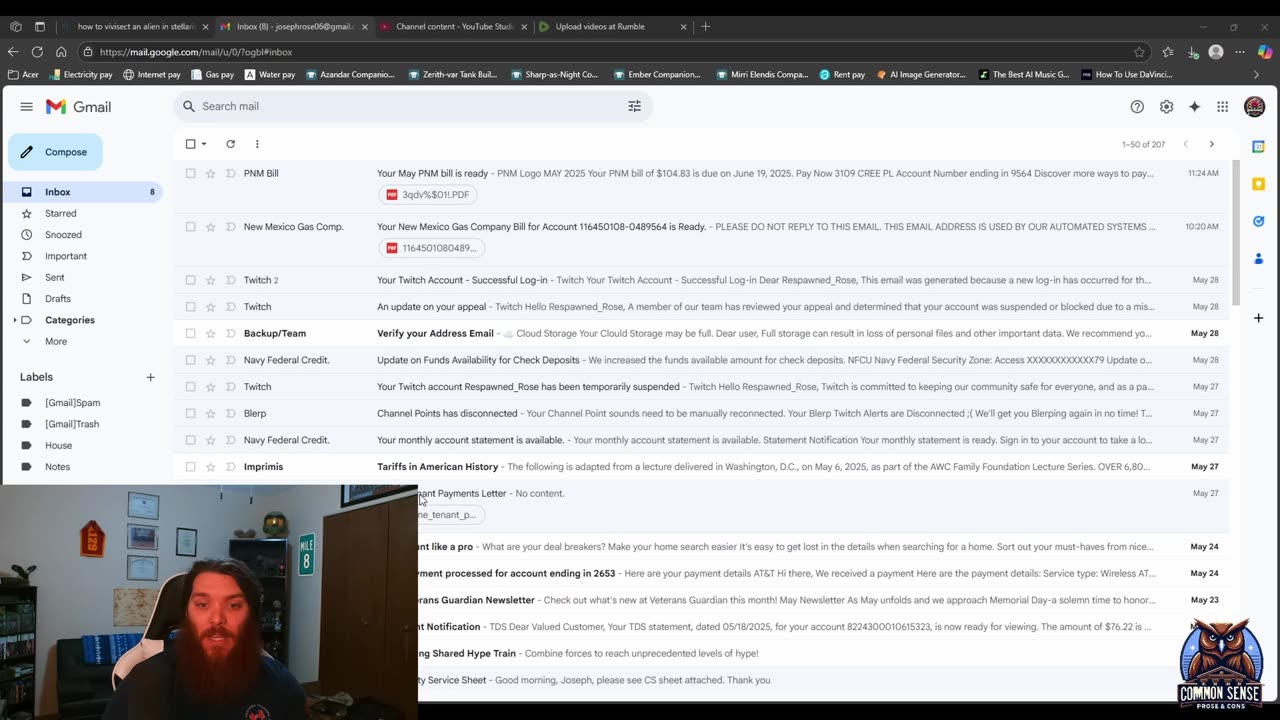Open Google account avatar

click(1254, 107)
